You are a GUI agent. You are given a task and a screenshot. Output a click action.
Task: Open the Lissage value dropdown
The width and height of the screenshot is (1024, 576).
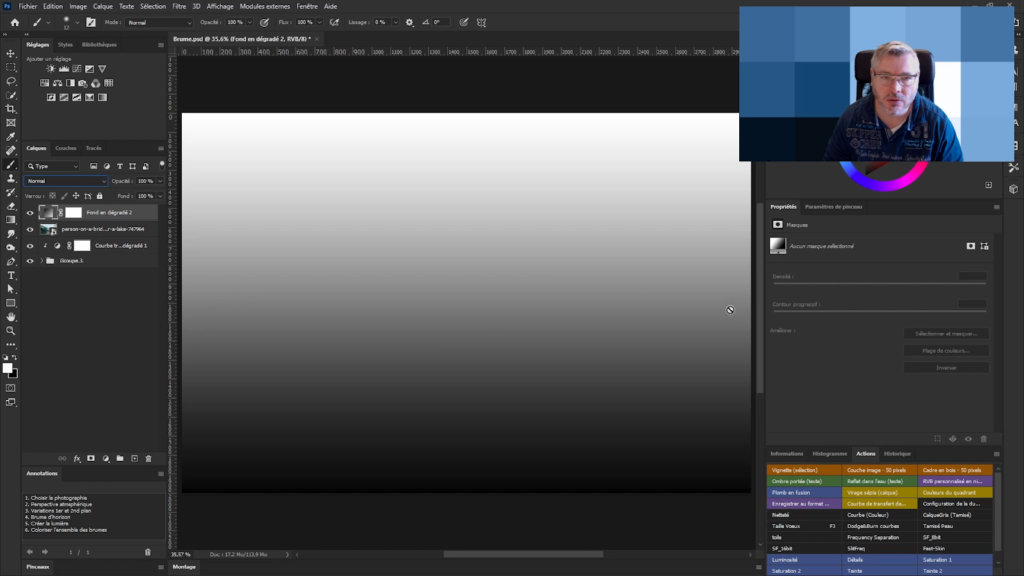[395, 22]
